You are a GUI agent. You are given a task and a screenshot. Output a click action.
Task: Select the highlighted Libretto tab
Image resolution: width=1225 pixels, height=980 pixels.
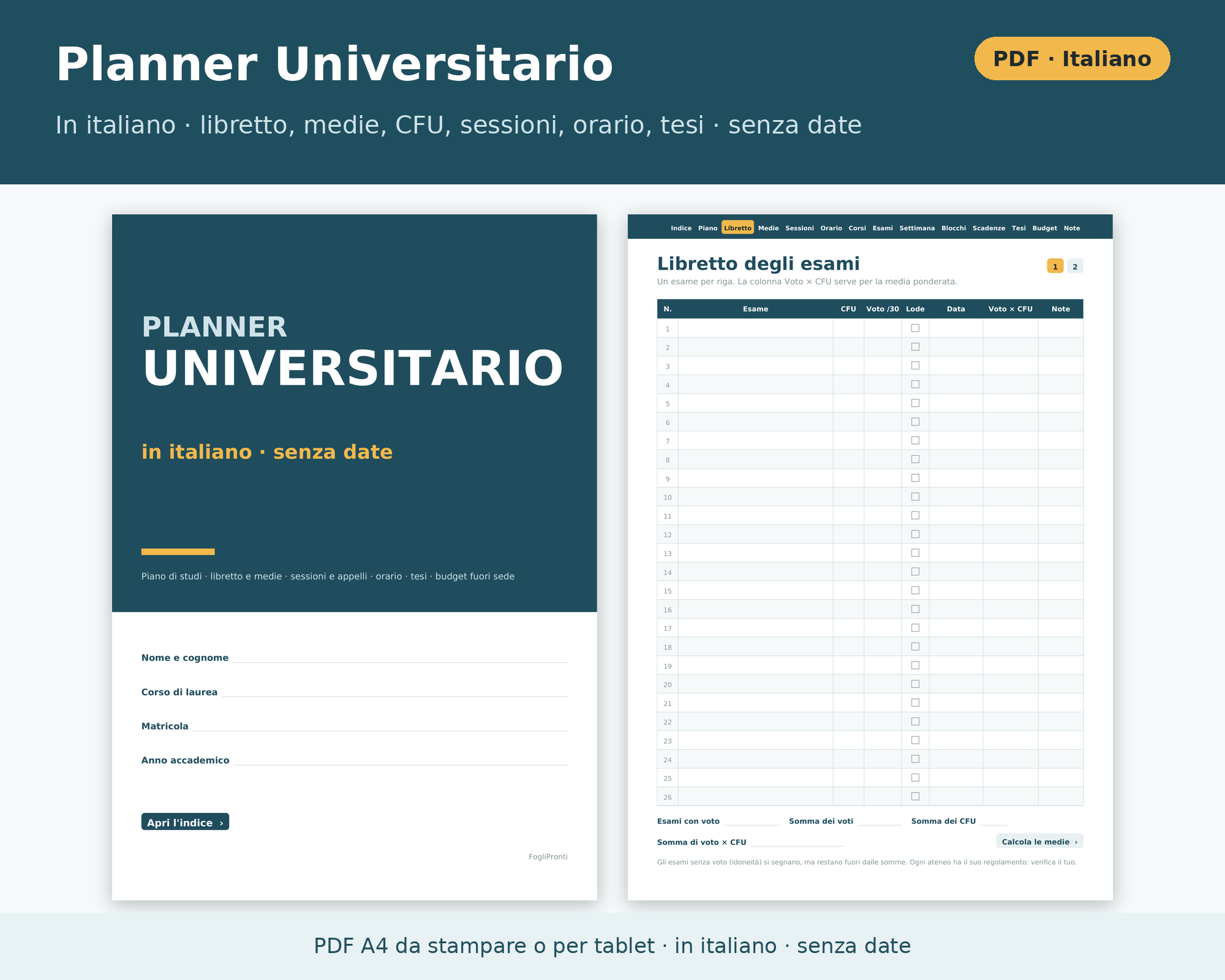(737, 228)
